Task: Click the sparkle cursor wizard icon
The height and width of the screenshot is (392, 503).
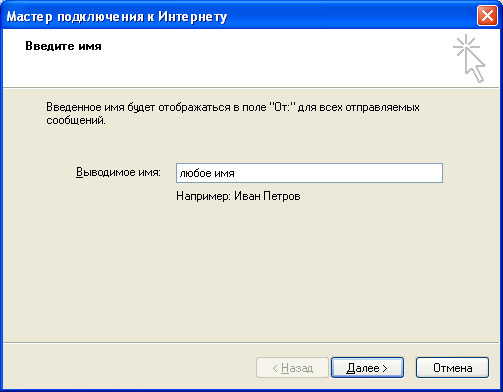Action: tap(469, 58)
